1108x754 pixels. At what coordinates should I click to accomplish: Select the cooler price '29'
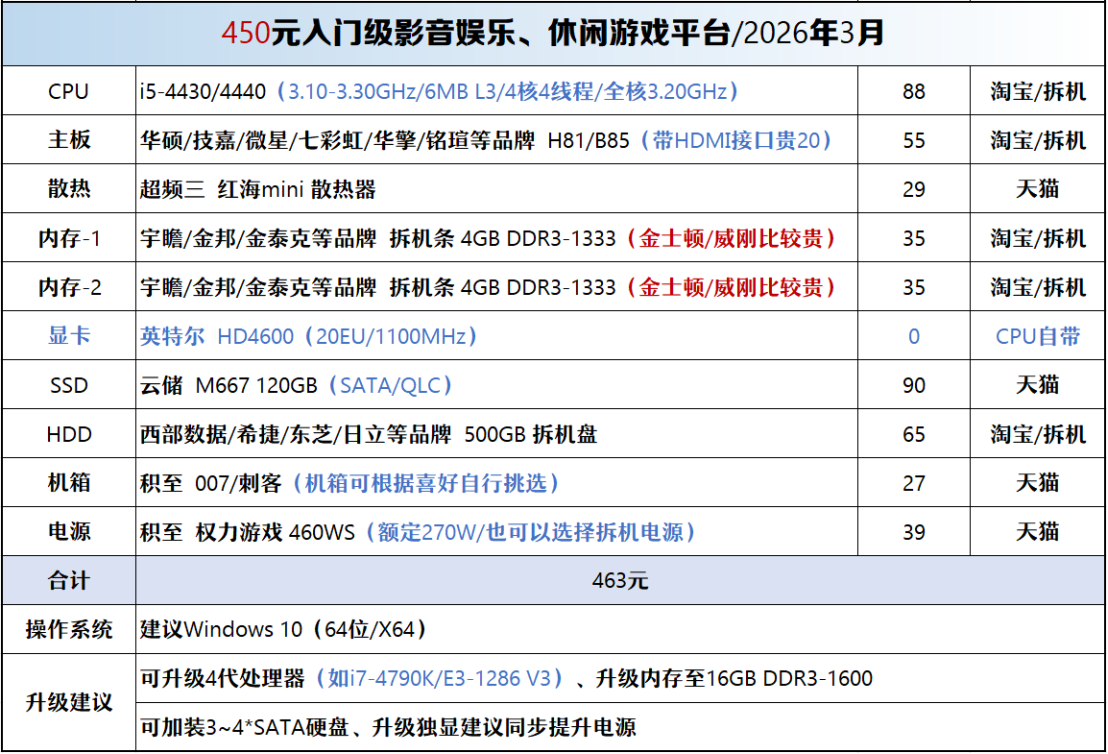(914, 189)
